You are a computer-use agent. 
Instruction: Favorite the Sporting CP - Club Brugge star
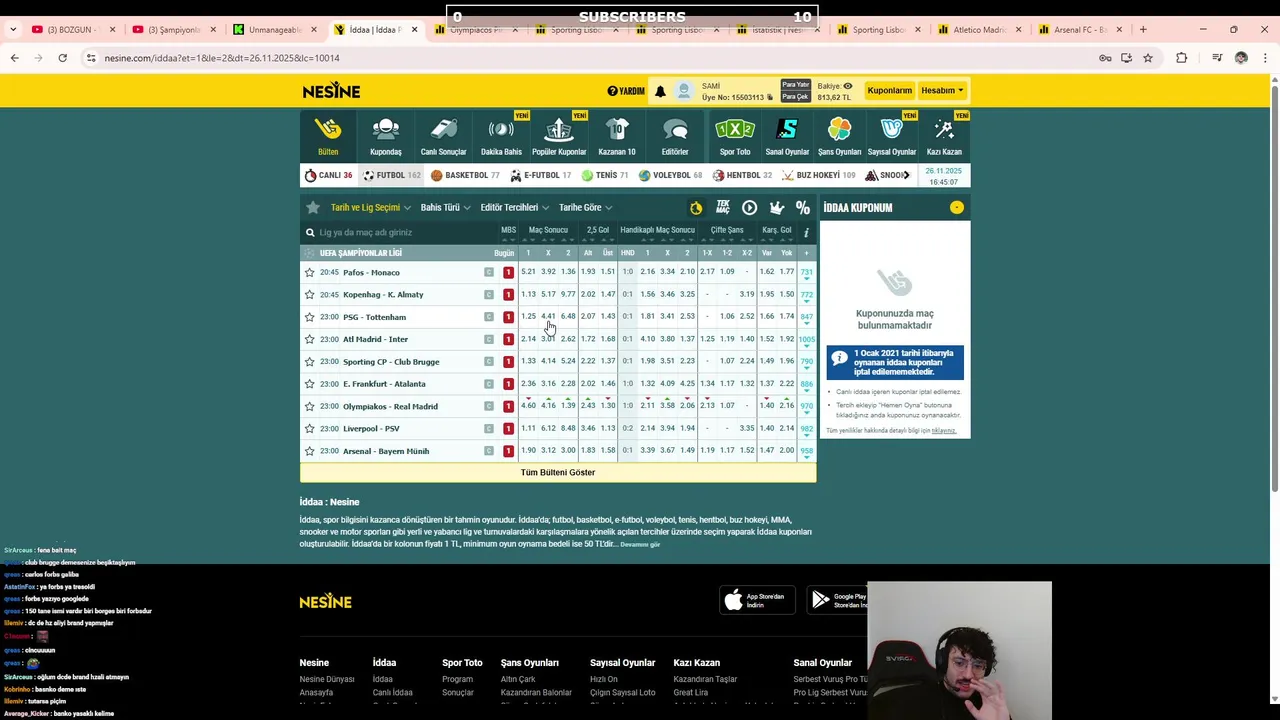(x=310, y=361)
